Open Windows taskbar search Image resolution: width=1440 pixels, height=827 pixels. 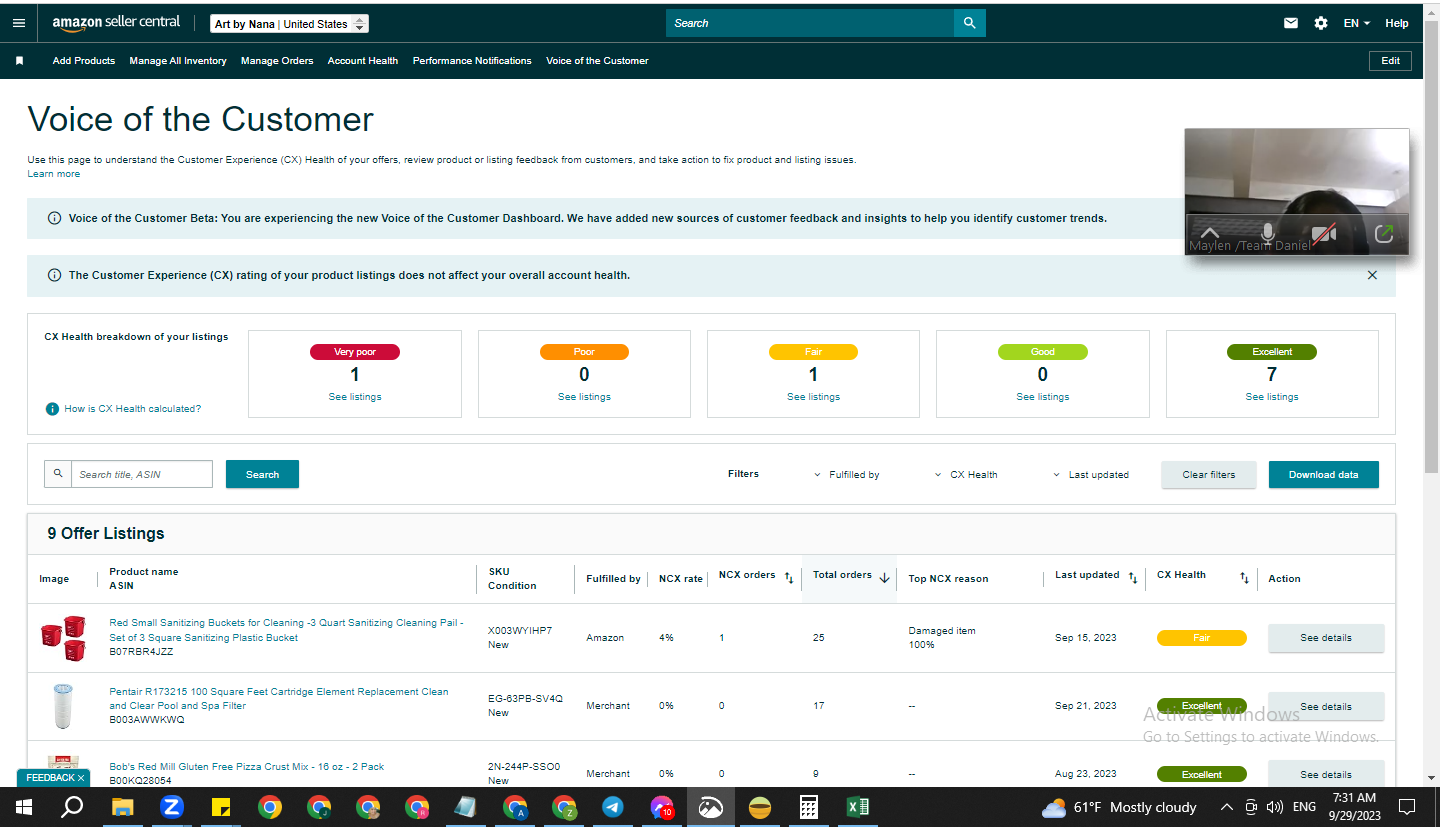coord(72,807)
